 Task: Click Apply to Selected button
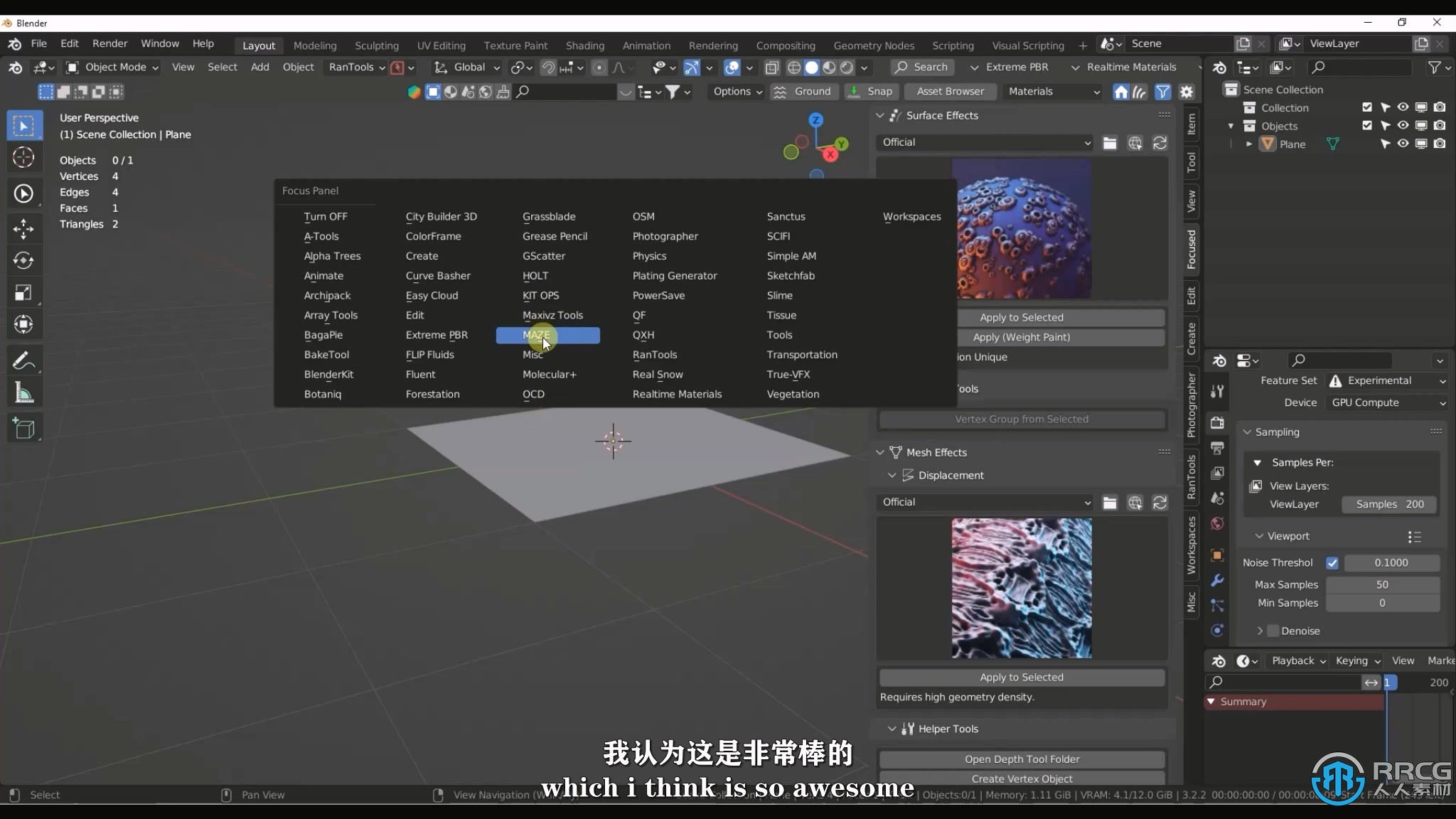(1022, 317)
